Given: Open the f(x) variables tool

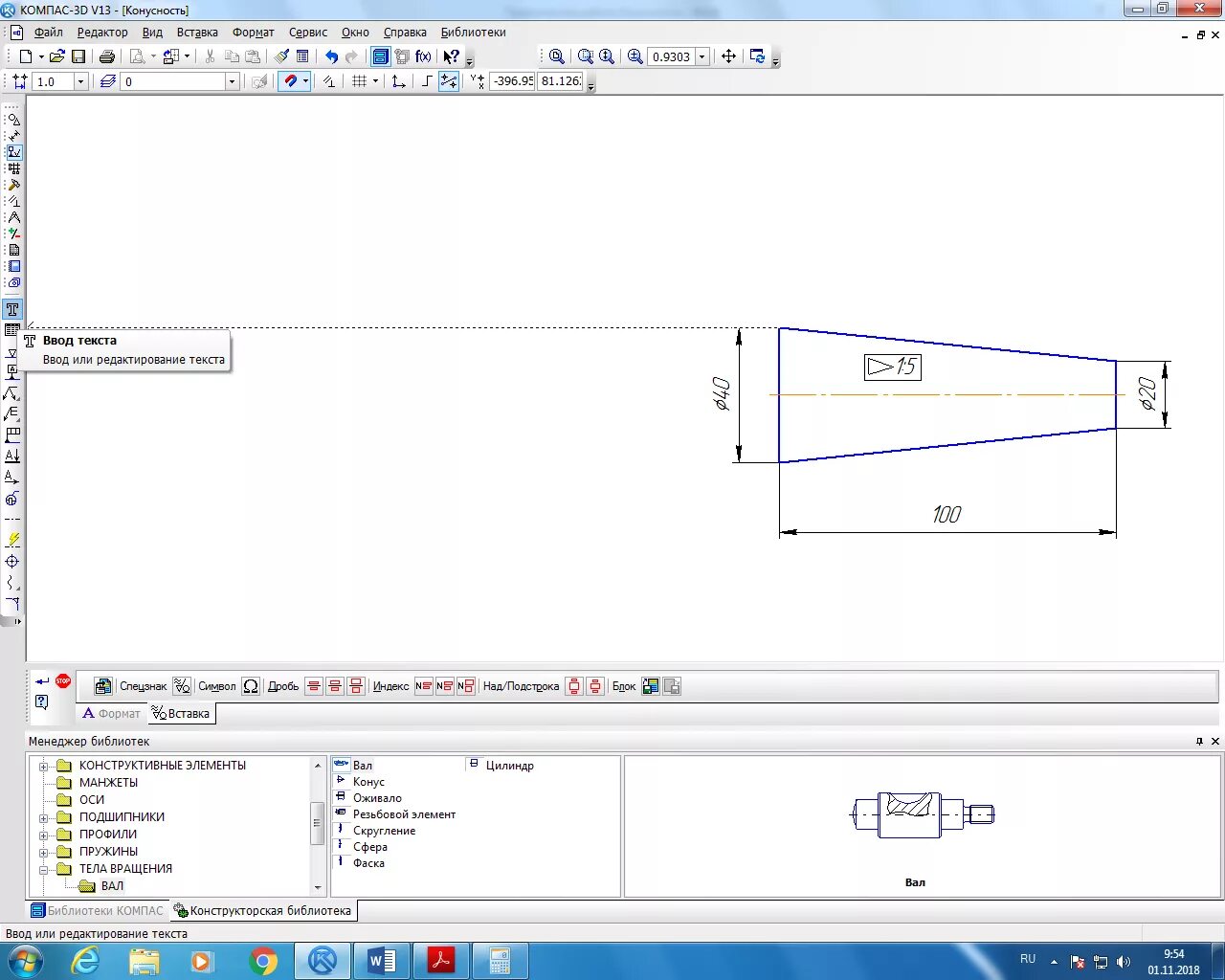Looking at the screenshot, I should click(x=423, y=56).
